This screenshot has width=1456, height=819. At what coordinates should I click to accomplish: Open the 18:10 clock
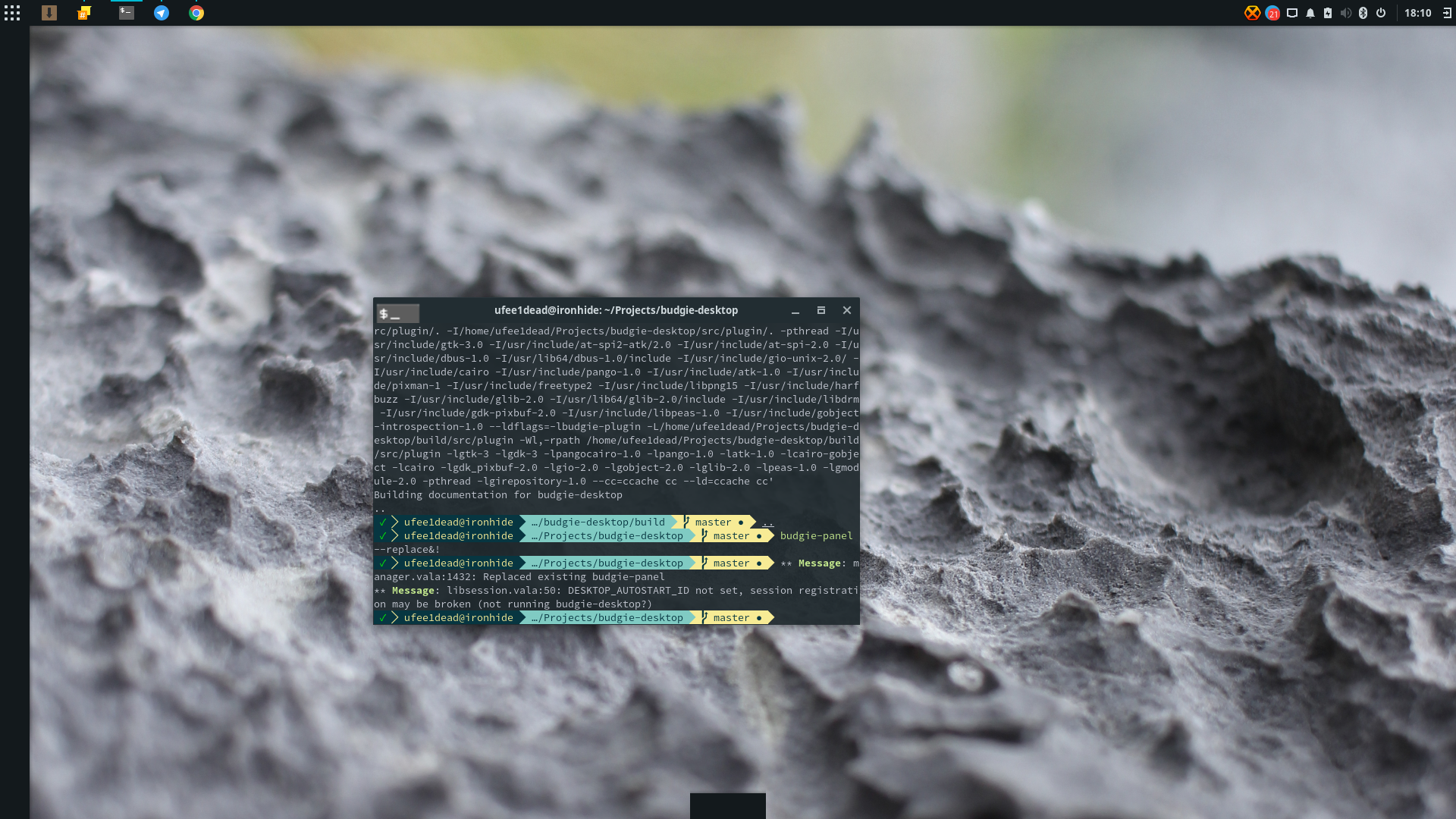(x=1417, y=13)
